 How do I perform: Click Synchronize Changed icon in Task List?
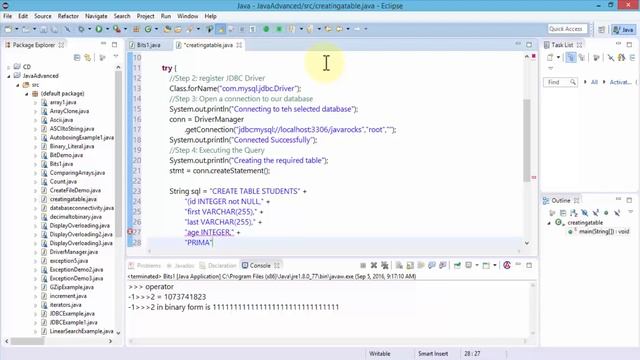click(621, 58)
